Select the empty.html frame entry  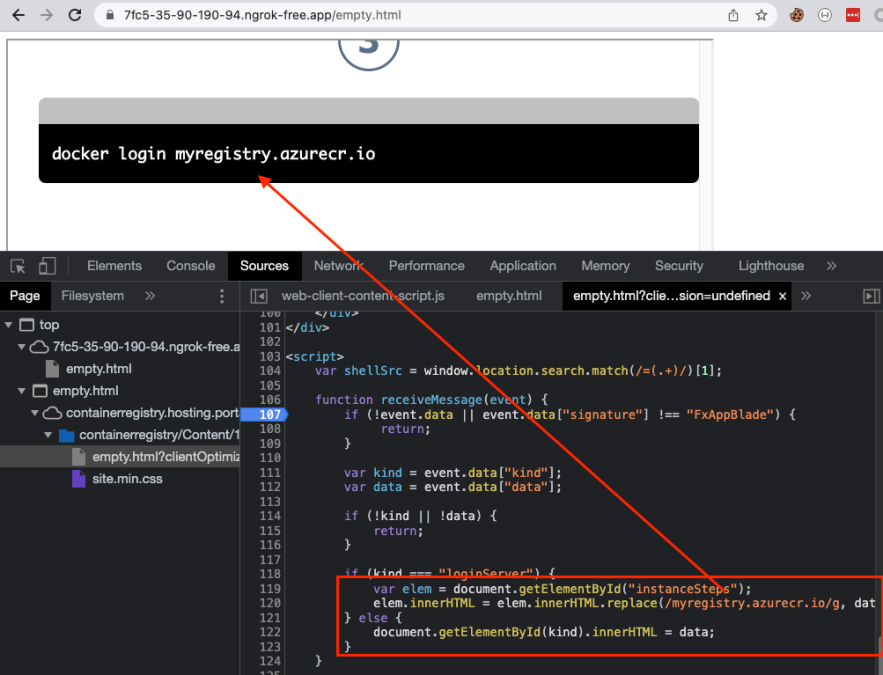(86, 391)
